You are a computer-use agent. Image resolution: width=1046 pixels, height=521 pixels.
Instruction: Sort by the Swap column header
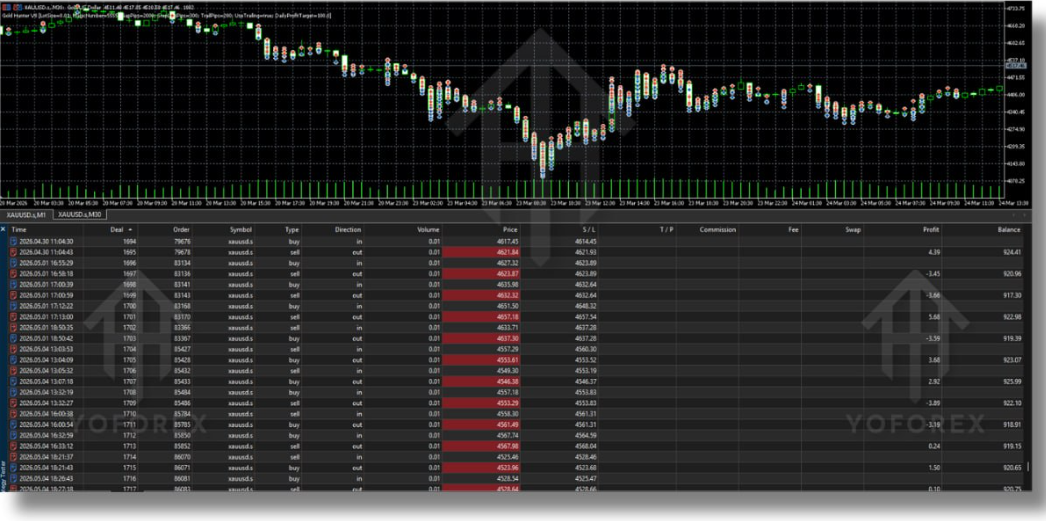click(854, 229)
